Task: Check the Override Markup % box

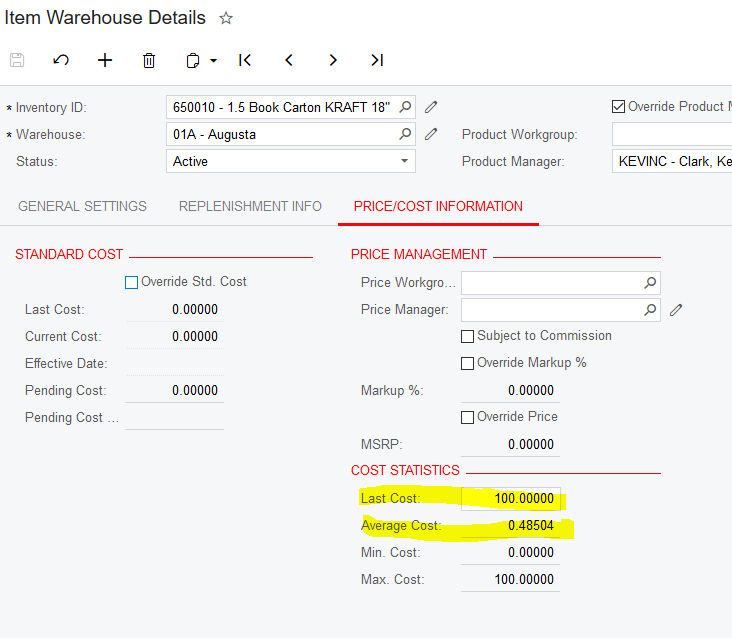Action: (467, 363)
